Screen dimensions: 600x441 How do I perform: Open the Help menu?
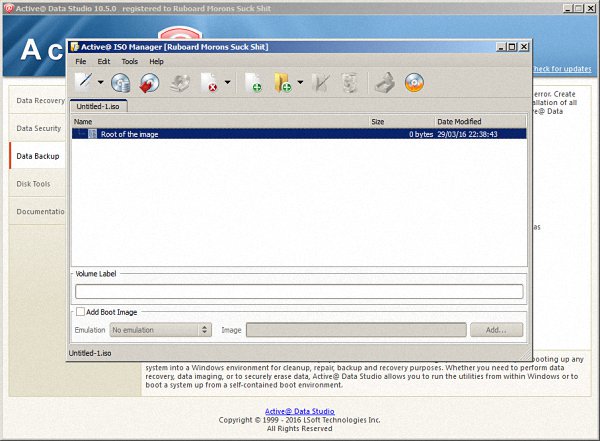(156, 62)
